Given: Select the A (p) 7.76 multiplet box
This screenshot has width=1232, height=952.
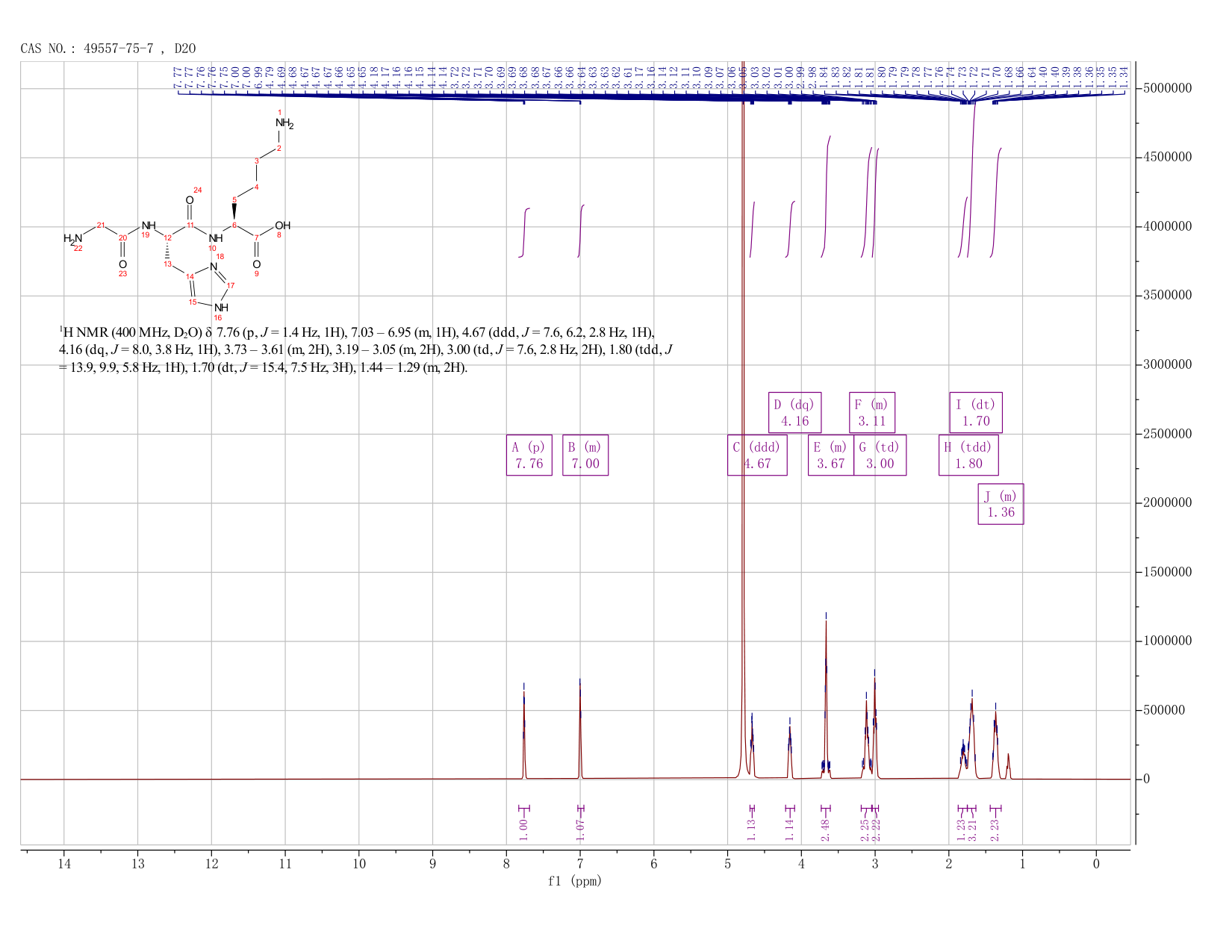Looking at the screenshot, I should point(529,455).
